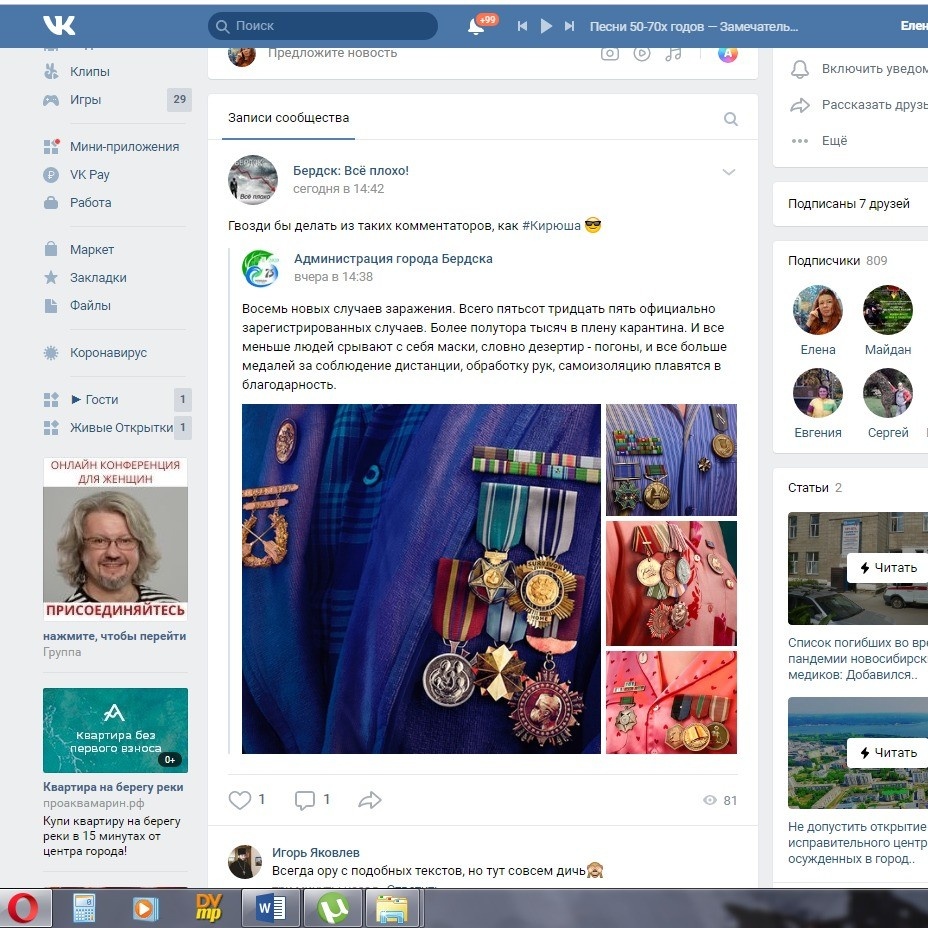
Task: Open the audio track title in the header
Action: [694, 27]
